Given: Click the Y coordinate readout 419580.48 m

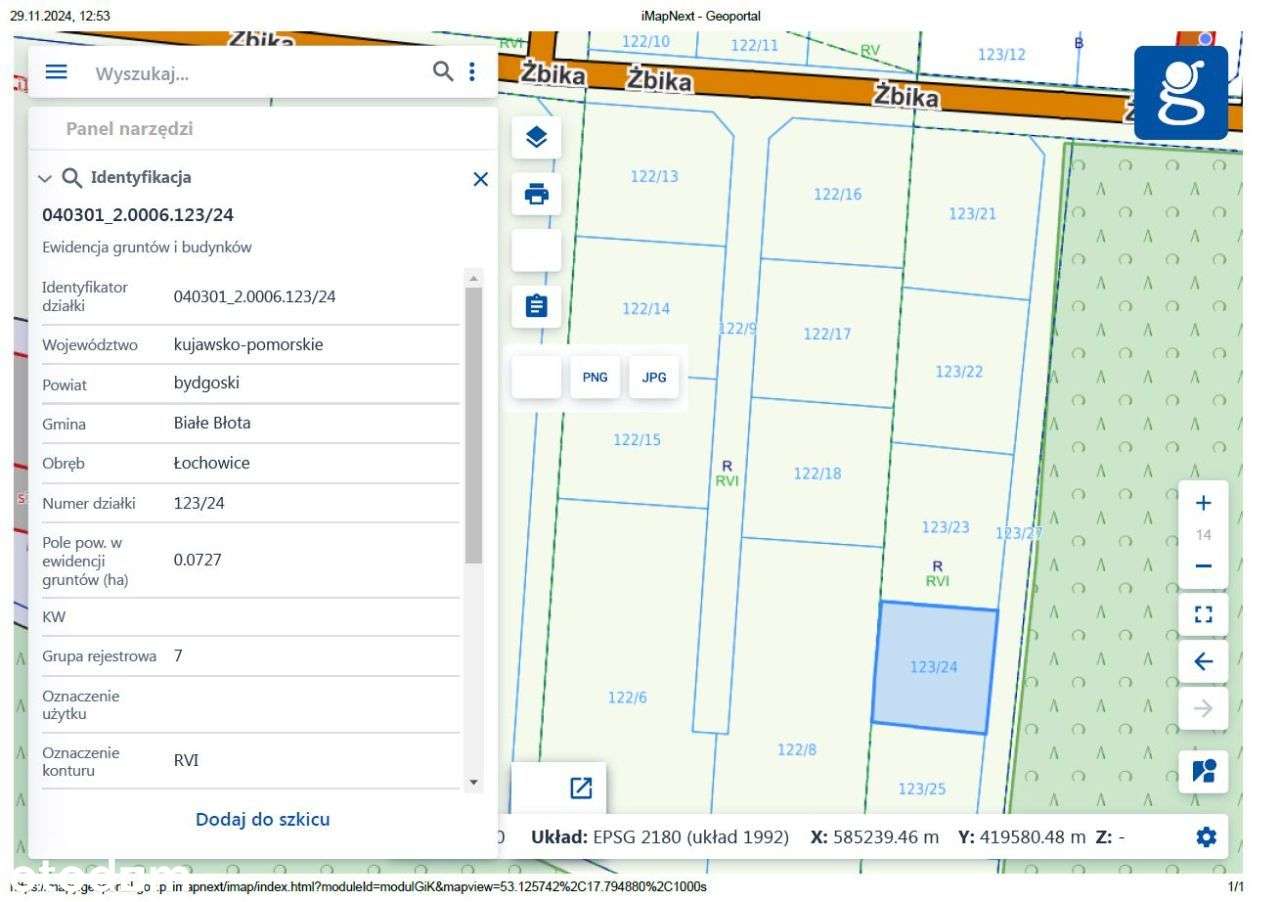Looking at the screenshot, I should tap(1021, 837).
